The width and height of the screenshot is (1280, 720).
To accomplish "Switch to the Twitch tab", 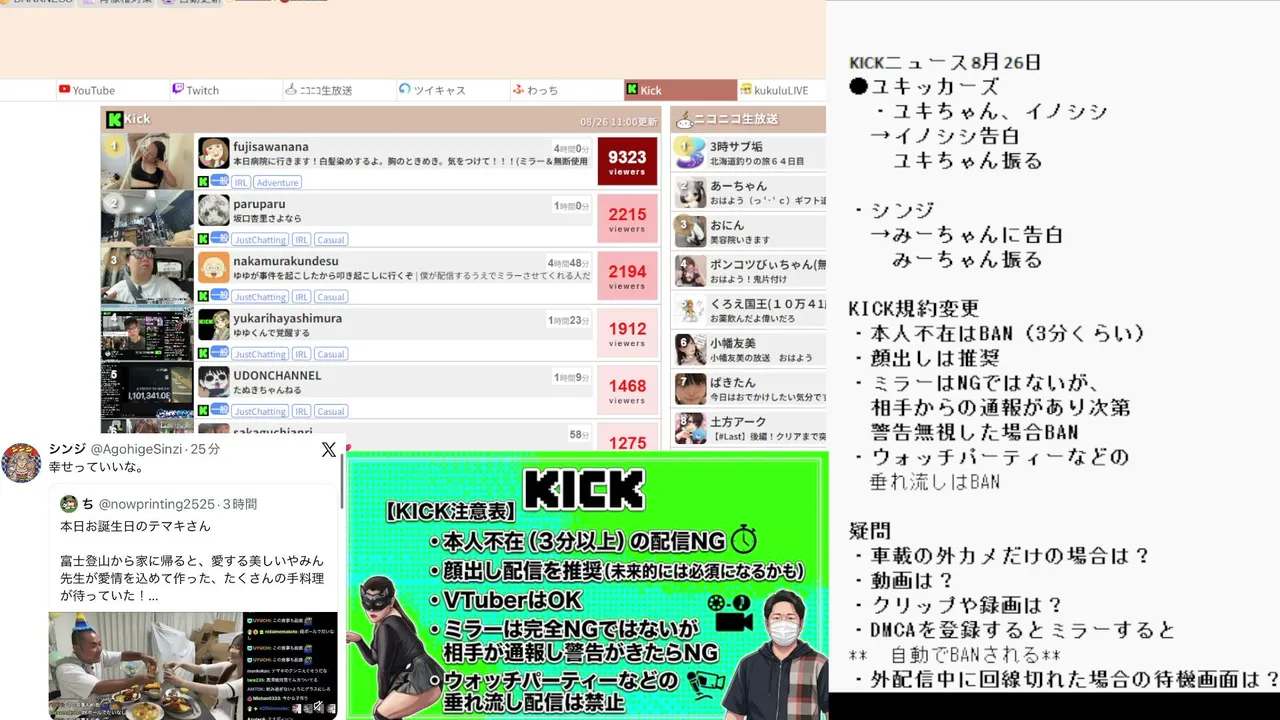I will click(196, 90).
